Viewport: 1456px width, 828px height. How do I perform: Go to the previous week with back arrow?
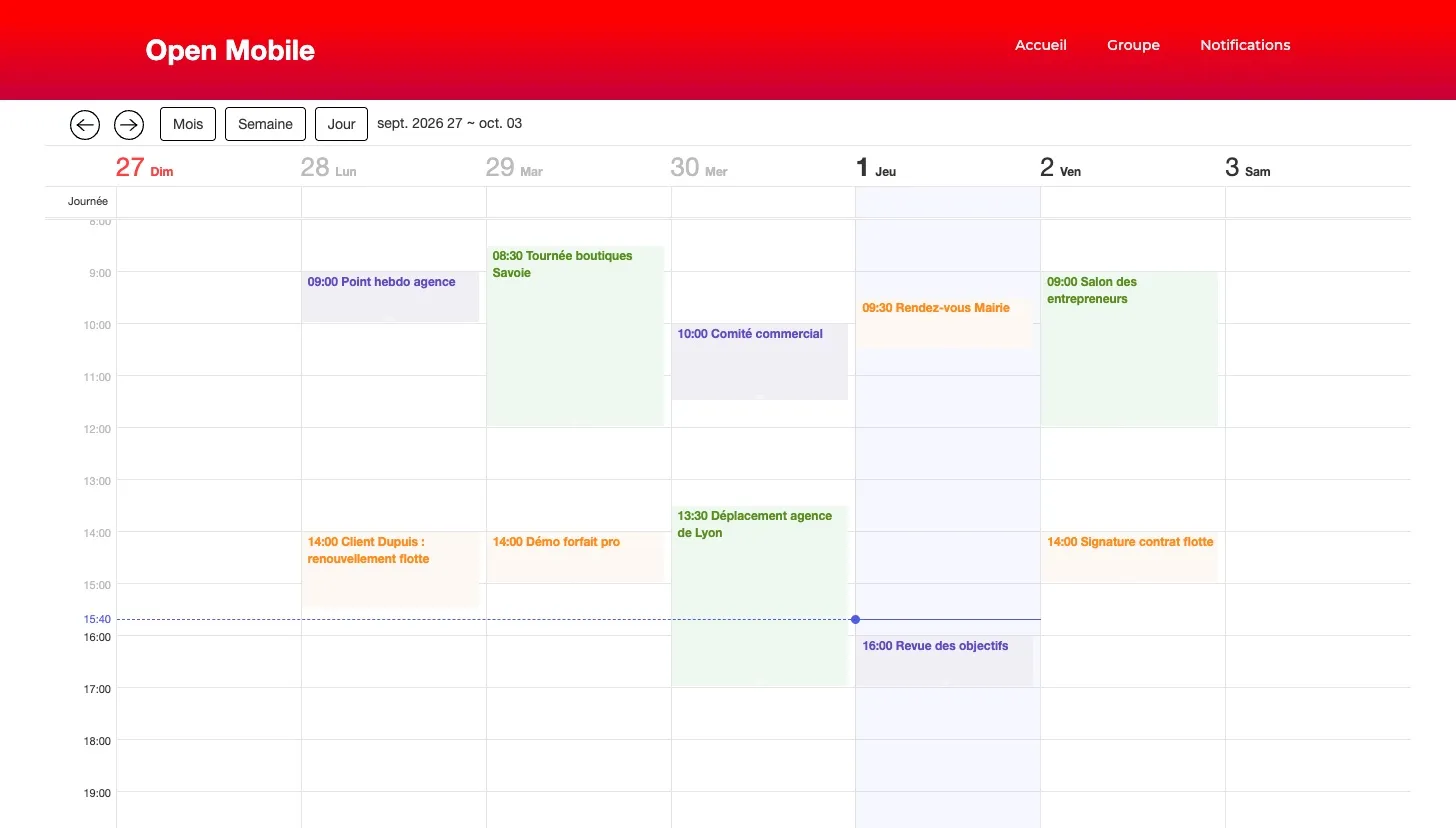[x=85, y=124]
